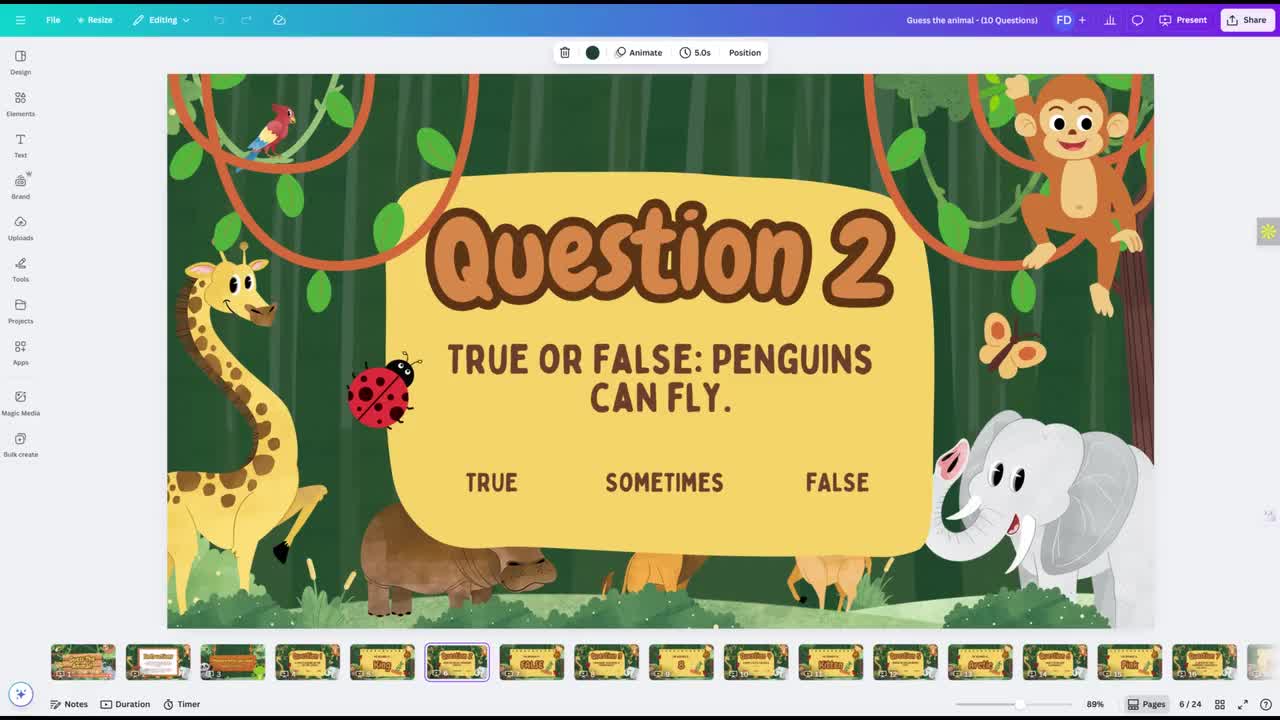This screenshot has height=720, width=1280.
Task: Open the Position panel
Action: point(745,53)
